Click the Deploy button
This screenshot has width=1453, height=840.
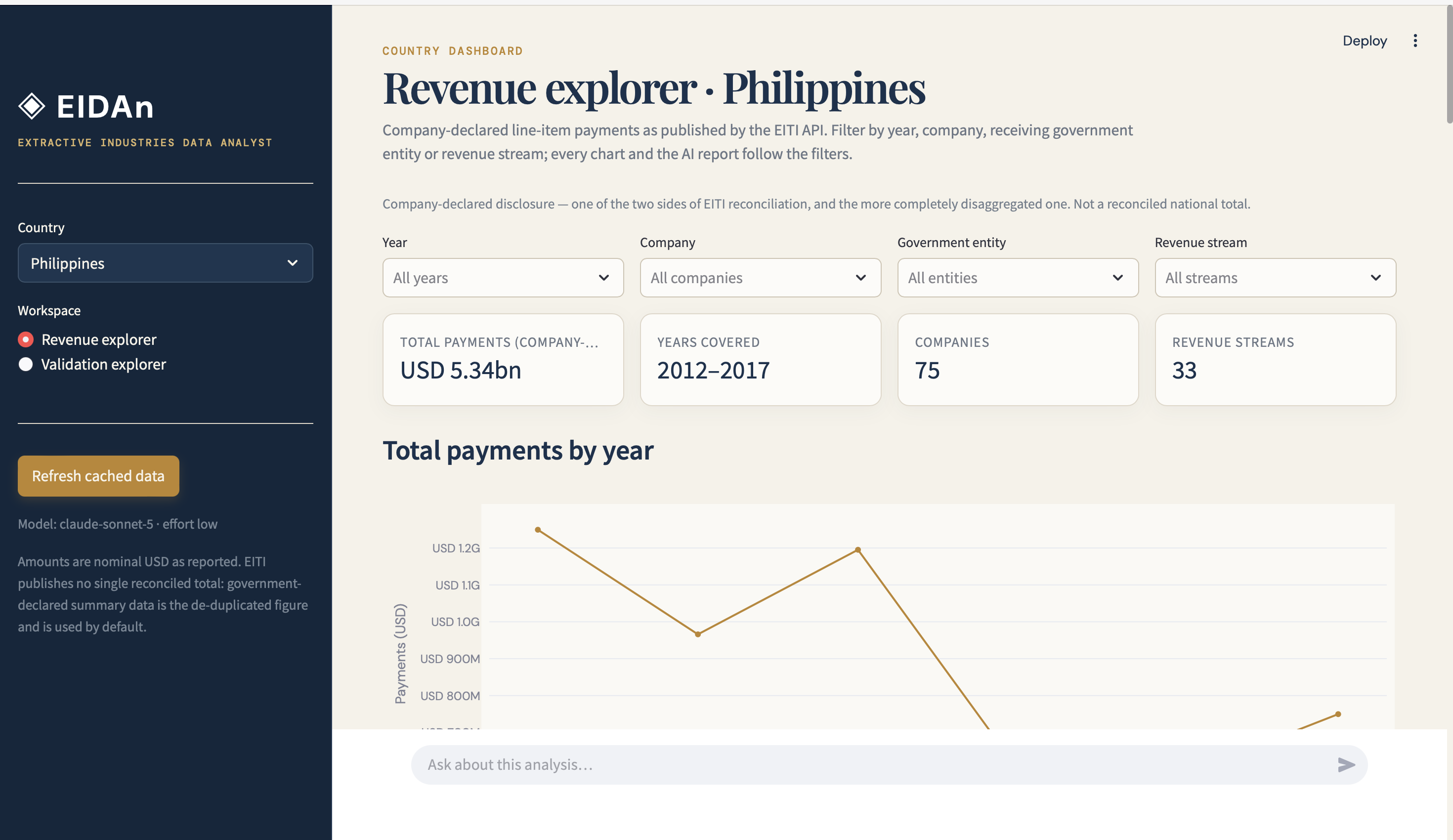(x=1364, y=41)
